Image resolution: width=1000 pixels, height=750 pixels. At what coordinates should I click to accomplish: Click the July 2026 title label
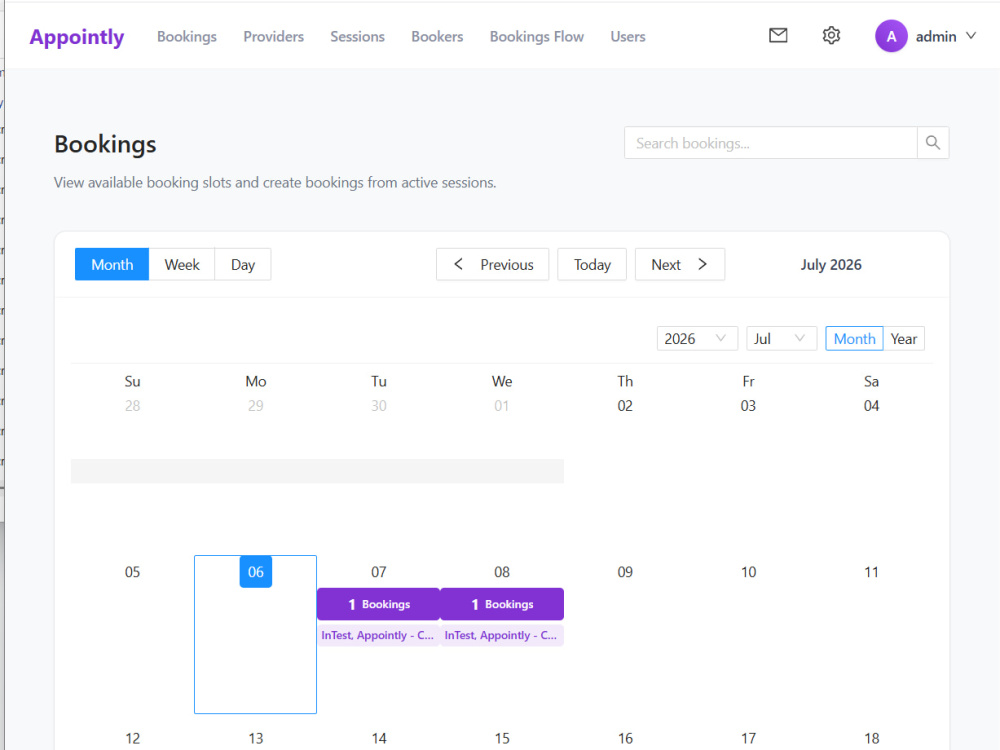click(831, 265)
